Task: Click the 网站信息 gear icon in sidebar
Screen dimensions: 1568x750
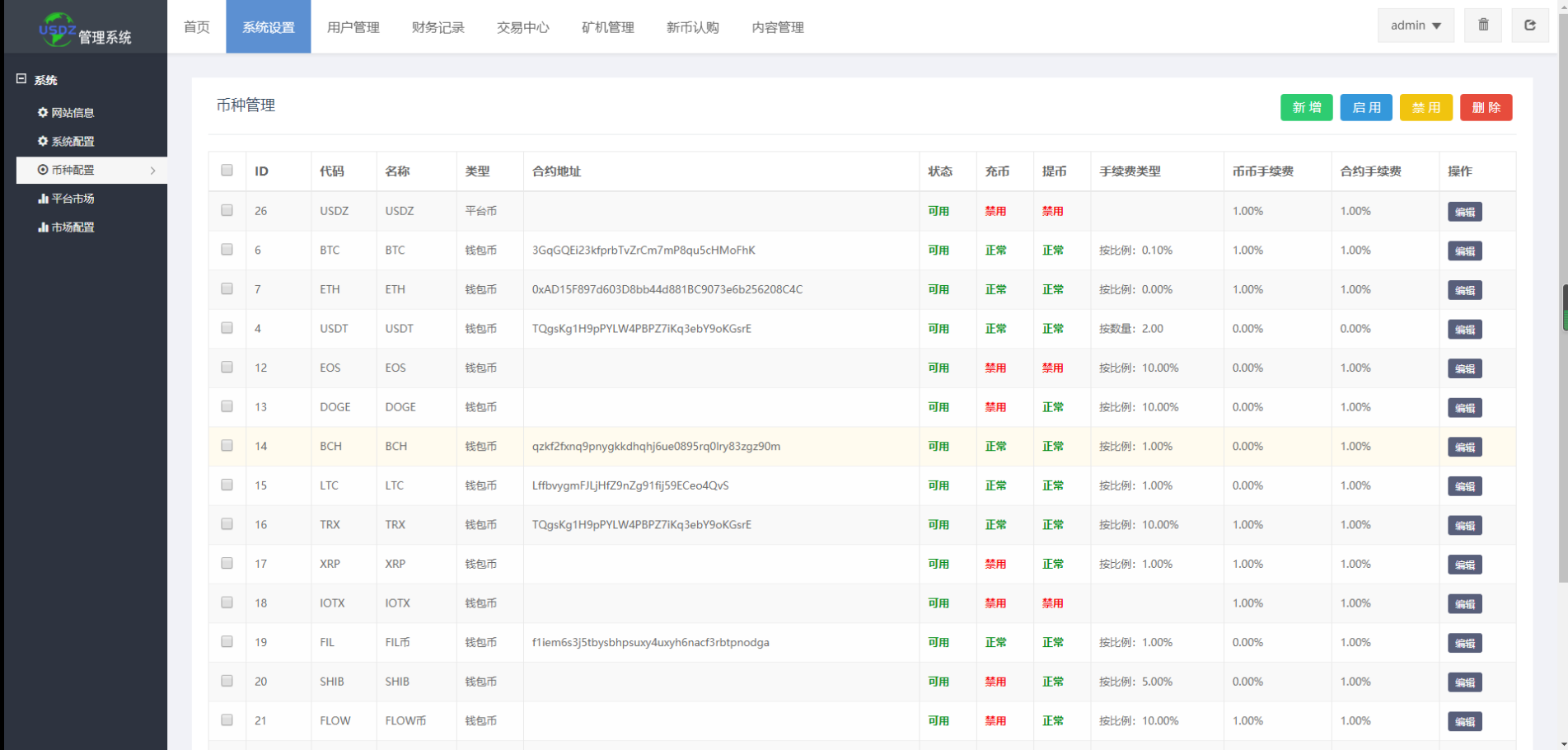Action: 43,112
